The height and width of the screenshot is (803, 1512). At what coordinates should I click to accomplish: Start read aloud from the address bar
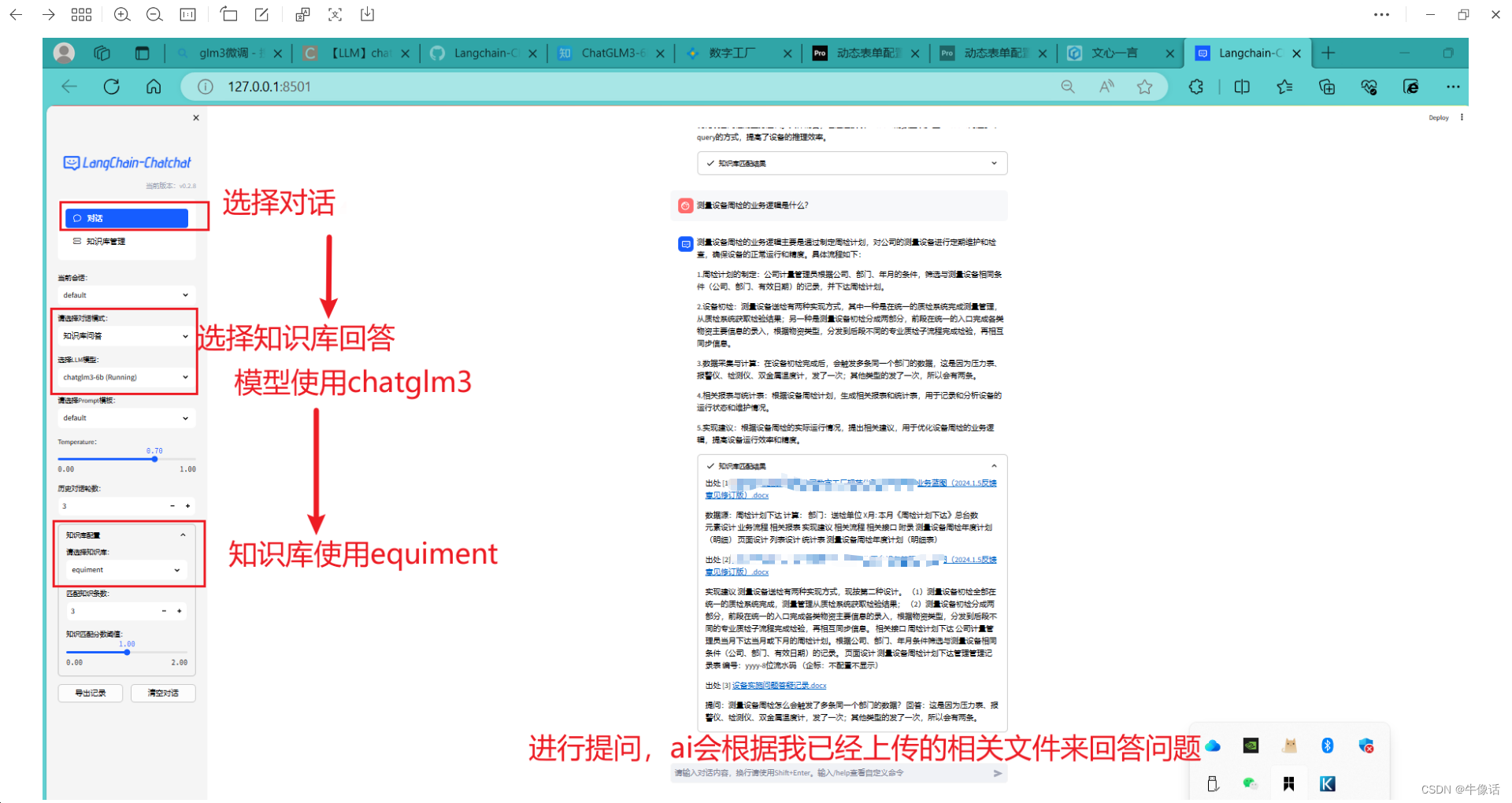1106,87
